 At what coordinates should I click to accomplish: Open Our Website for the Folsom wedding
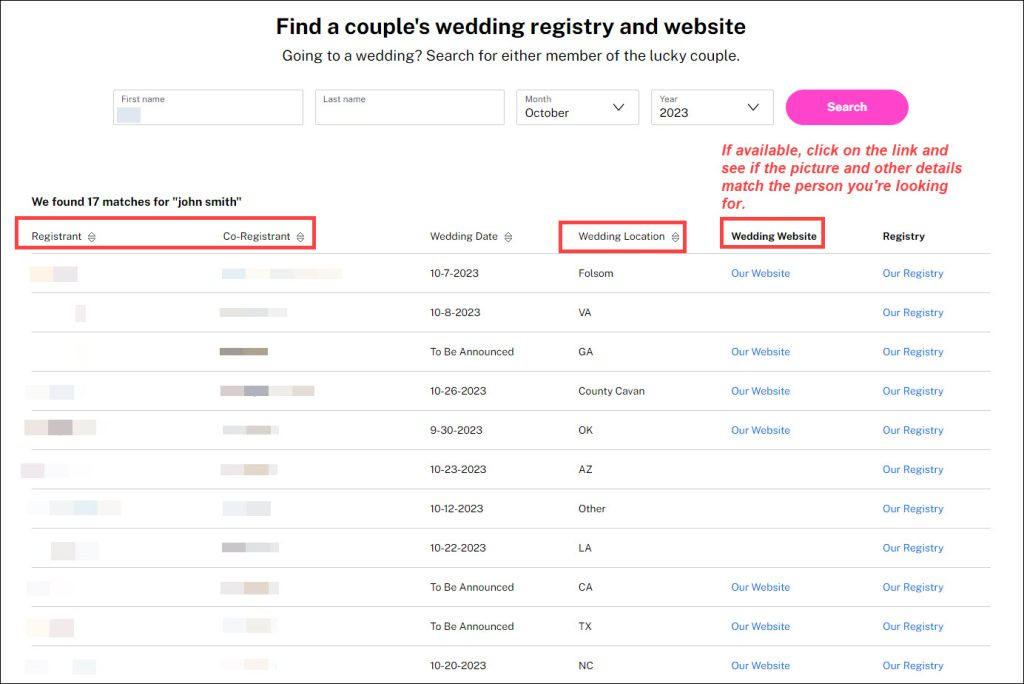[x=760, y=273]
